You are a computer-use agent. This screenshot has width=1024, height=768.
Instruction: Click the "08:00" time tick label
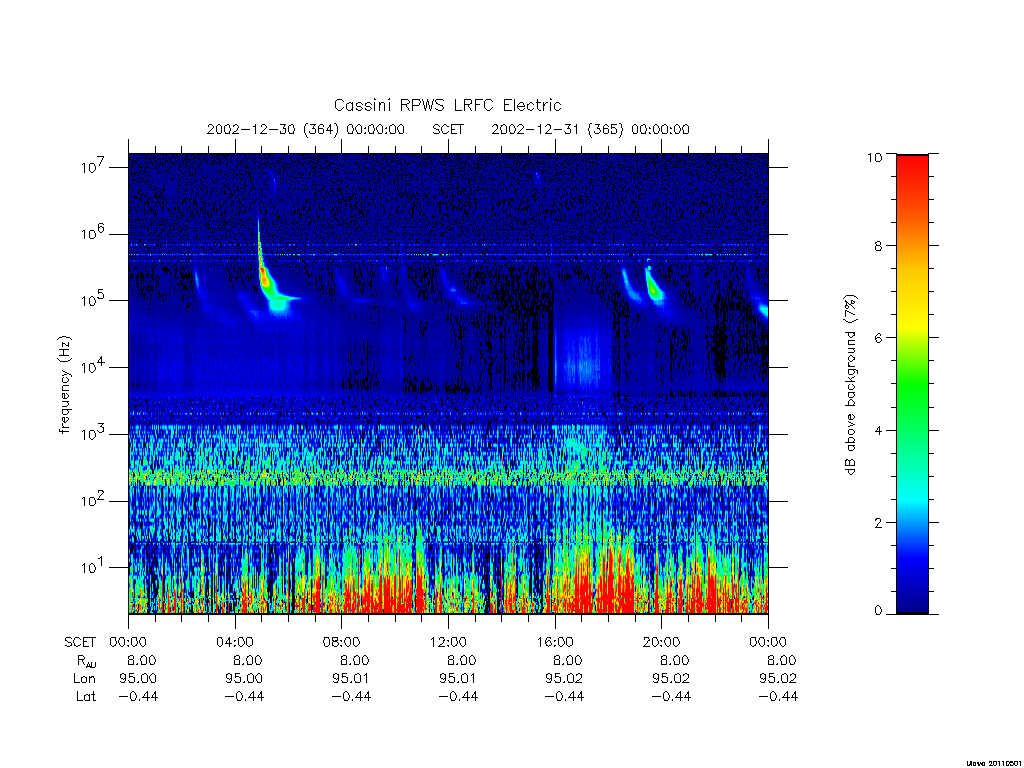[x=341, y=642]
